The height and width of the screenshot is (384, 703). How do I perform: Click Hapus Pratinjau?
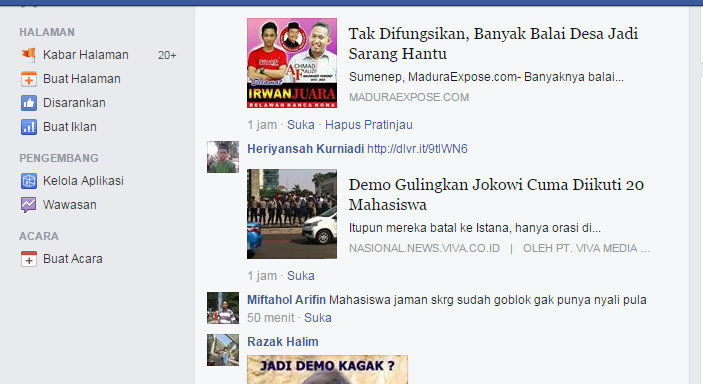click(x=369, y=125)
